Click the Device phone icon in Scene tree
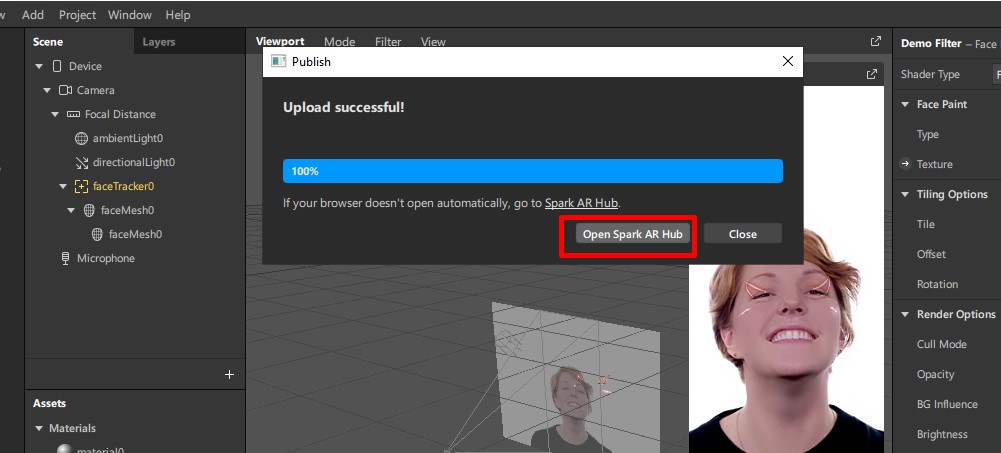 pyautogui.click(x=57, y=66)
